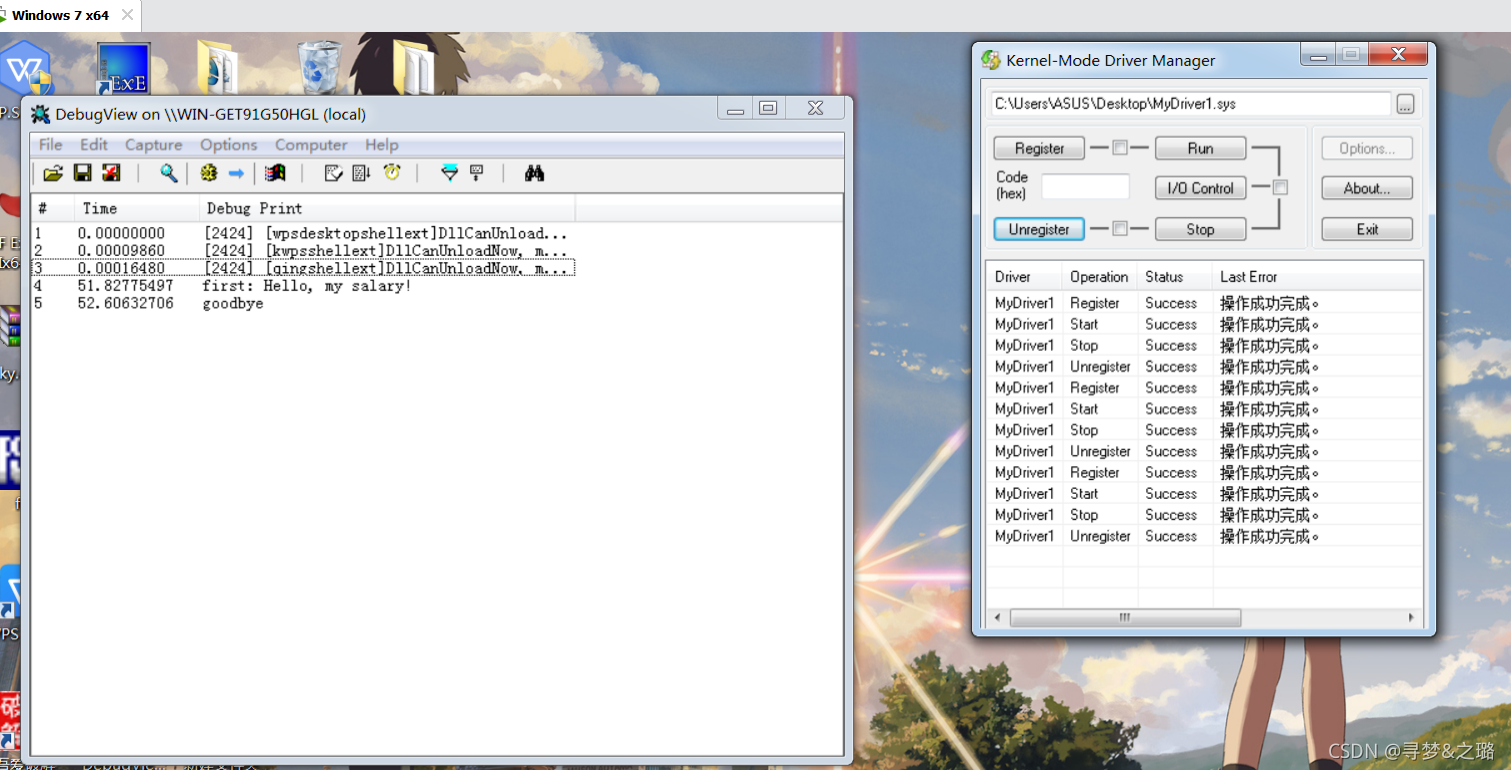Click the red X icon beside the DebugView Save icon
1511x770 pixels.
coord(111,173)
